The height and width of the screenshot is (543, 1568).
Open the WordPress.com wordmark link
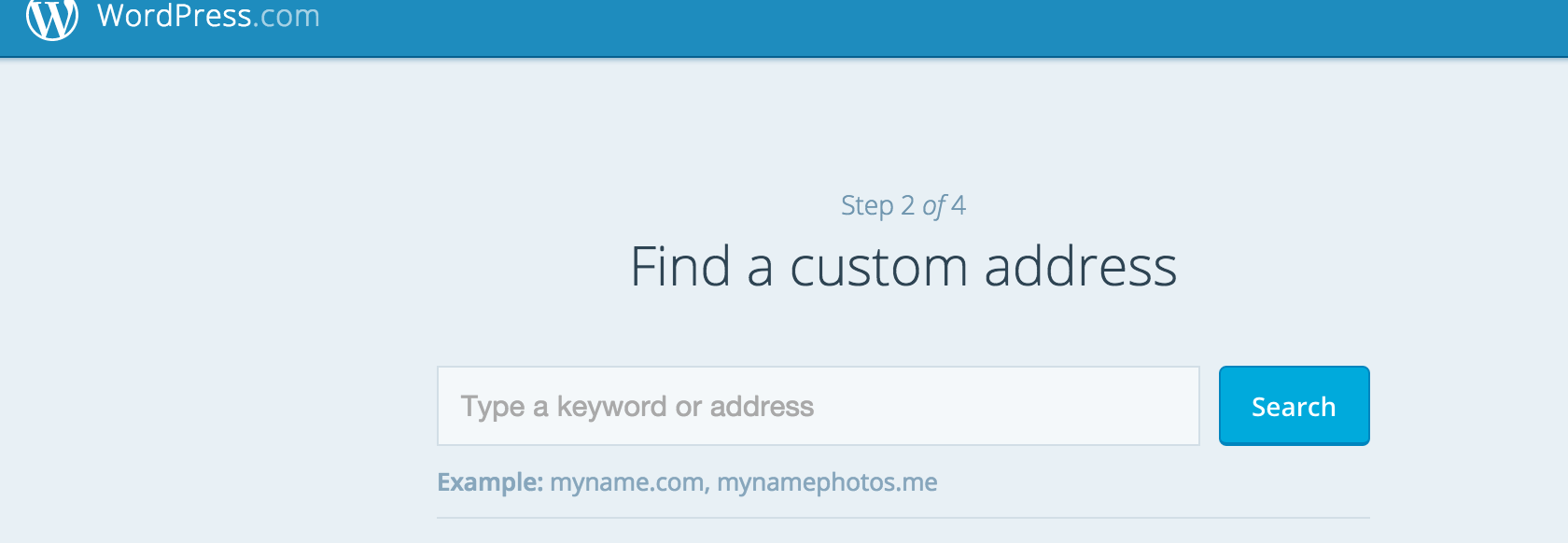coord(208,16)
